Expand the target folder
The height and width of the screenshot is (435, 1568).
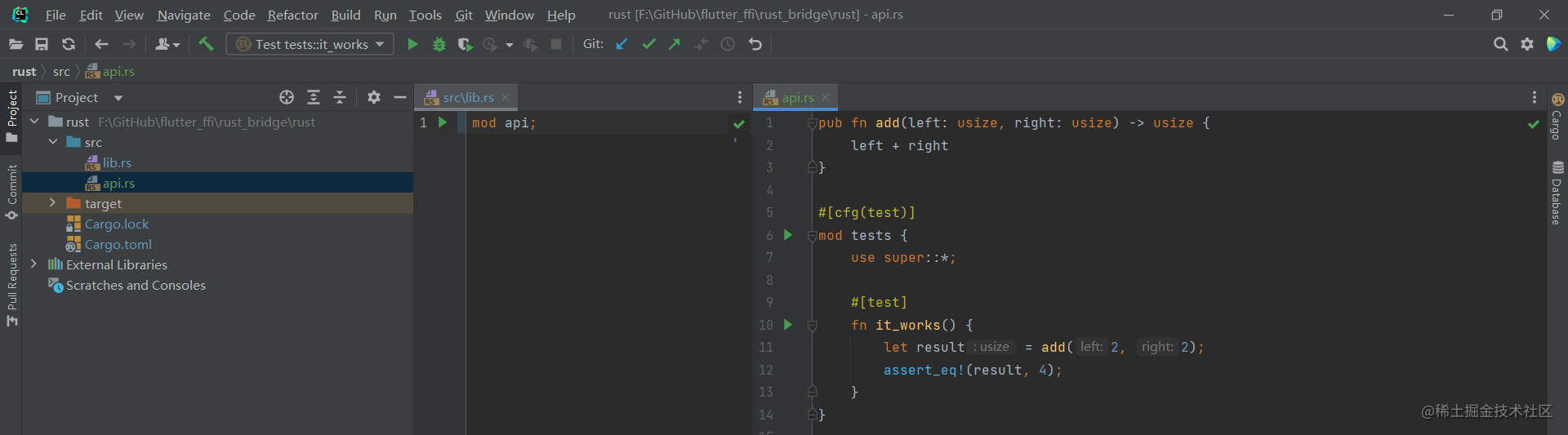point(53,203)
